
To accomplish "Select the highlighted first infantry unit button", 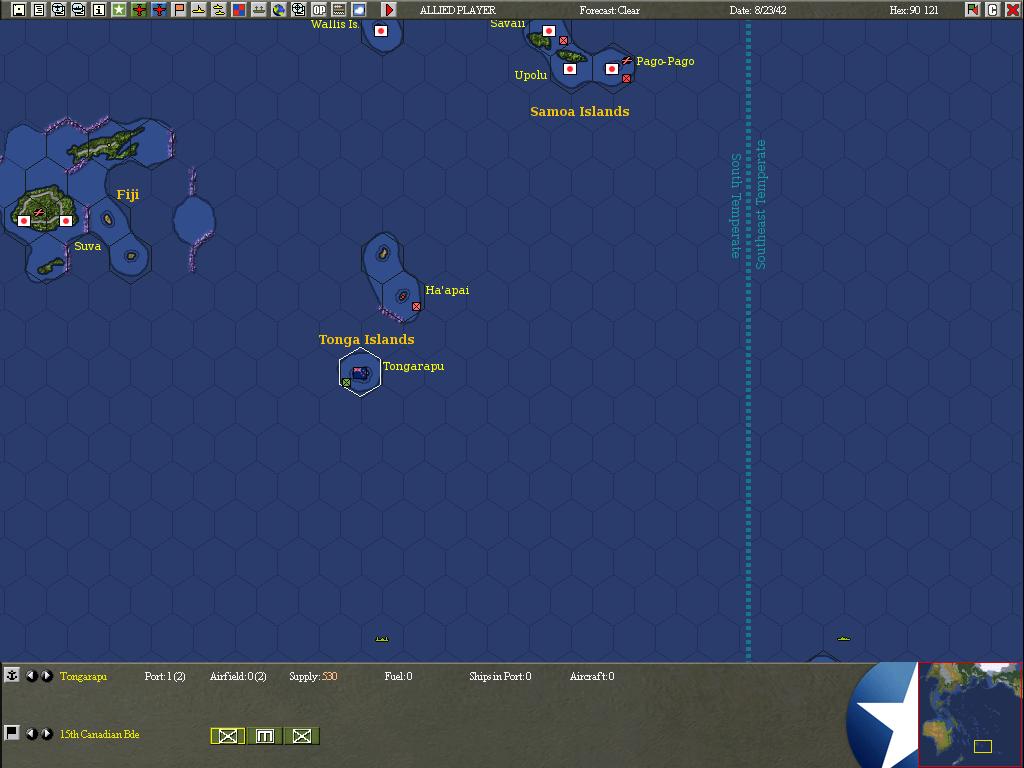I will [x=227, y=736].
